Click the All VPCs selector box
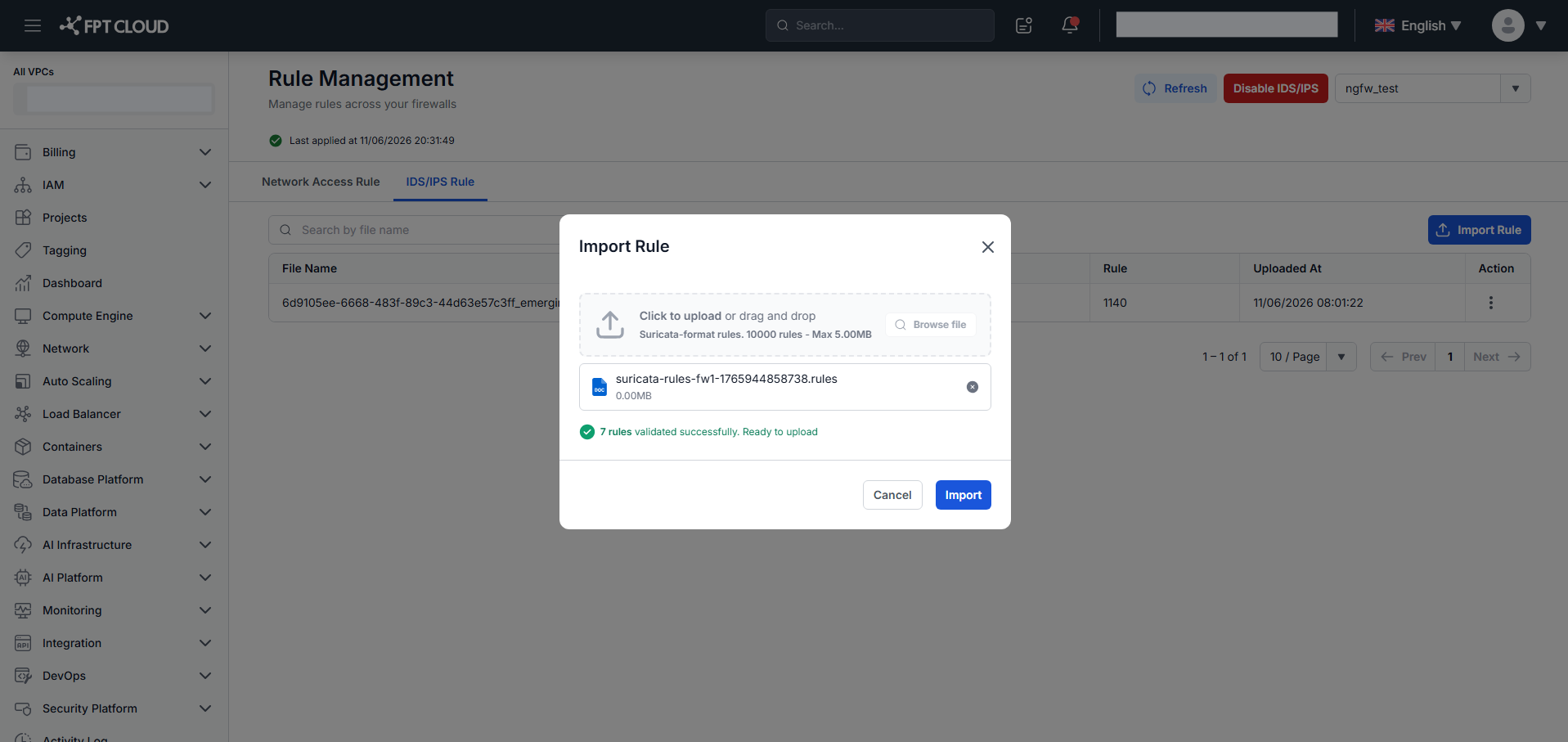1568x742 pixels. click(x=114, y=99)
